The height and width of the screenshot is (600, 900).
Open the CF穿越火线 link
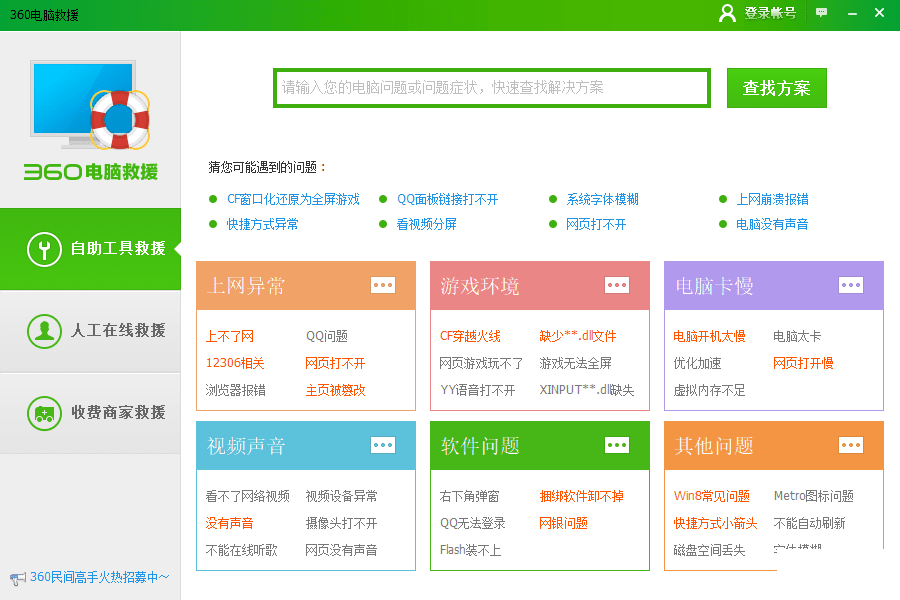click(470, 336)
